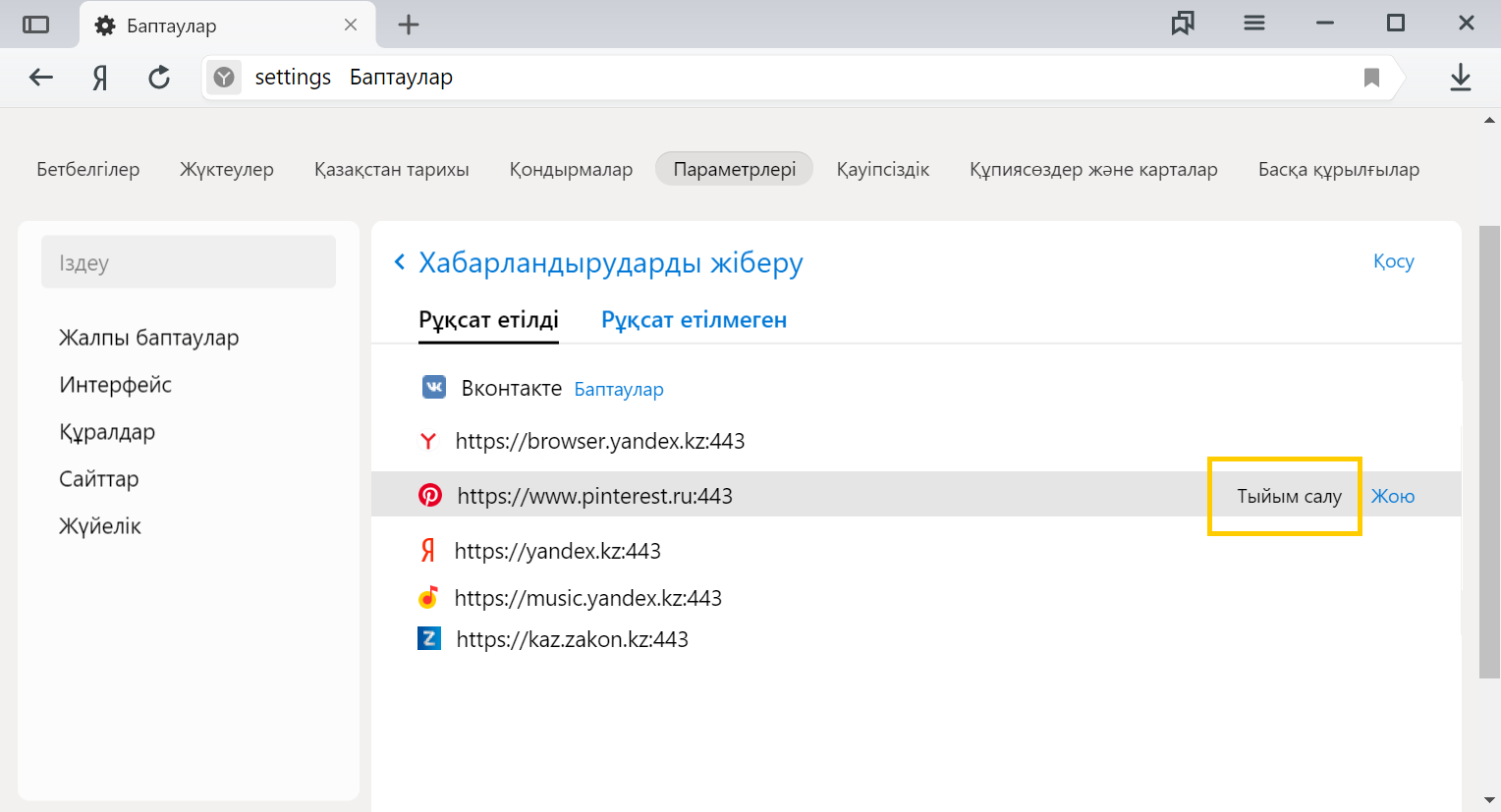Select https://www.pinterest.ru:443 entry
Image resolution: width=1501 pixels, height=812 pixels.
[595, 496]
